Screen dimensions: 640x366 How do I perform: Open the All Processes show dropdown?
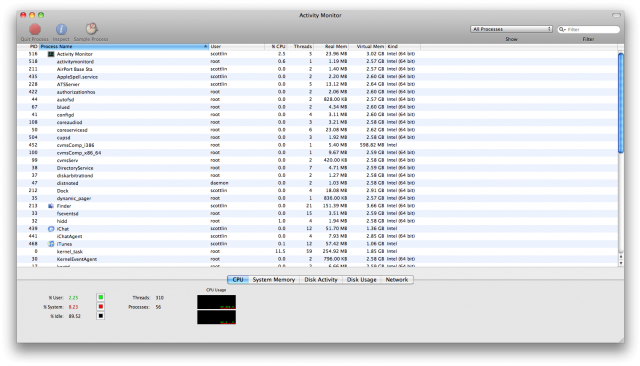pyautogui.click(x=511, y=29)
